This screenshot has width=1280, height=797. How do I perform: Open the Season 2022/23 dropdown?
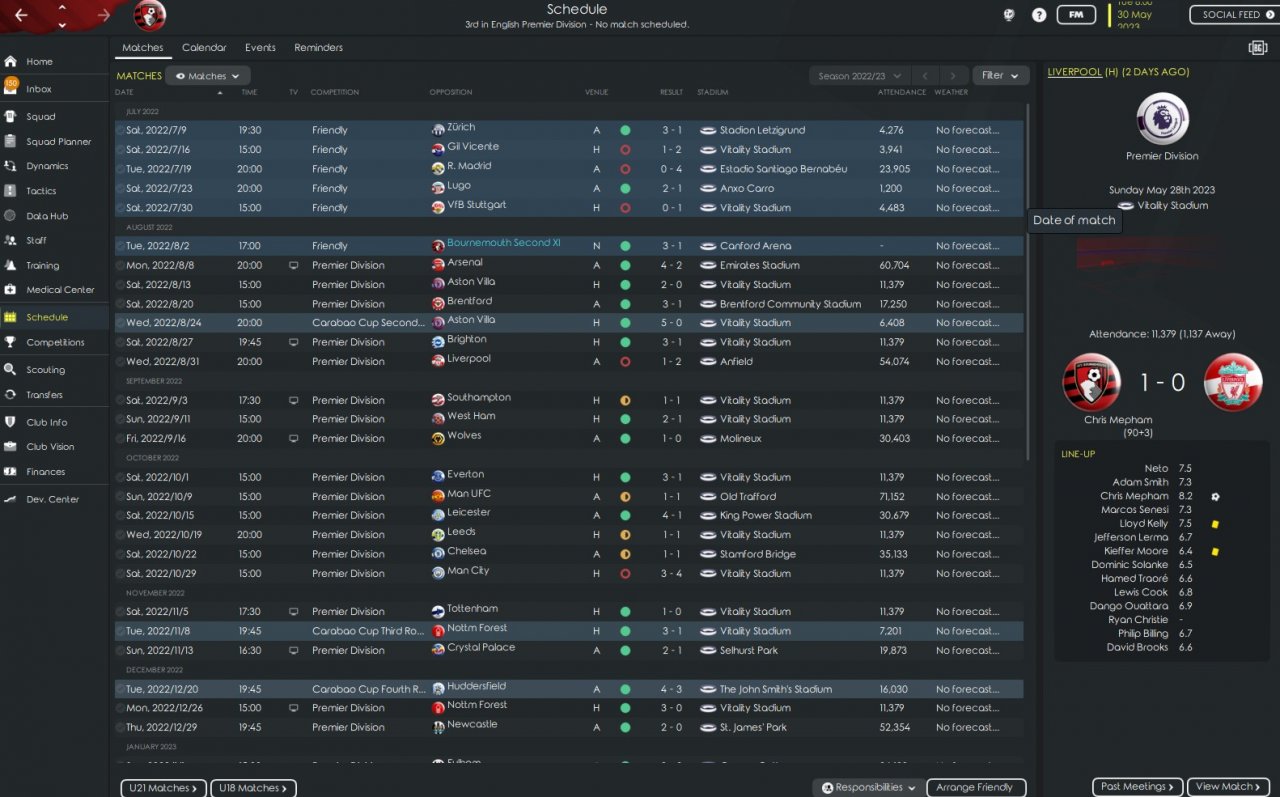[860, 76]
